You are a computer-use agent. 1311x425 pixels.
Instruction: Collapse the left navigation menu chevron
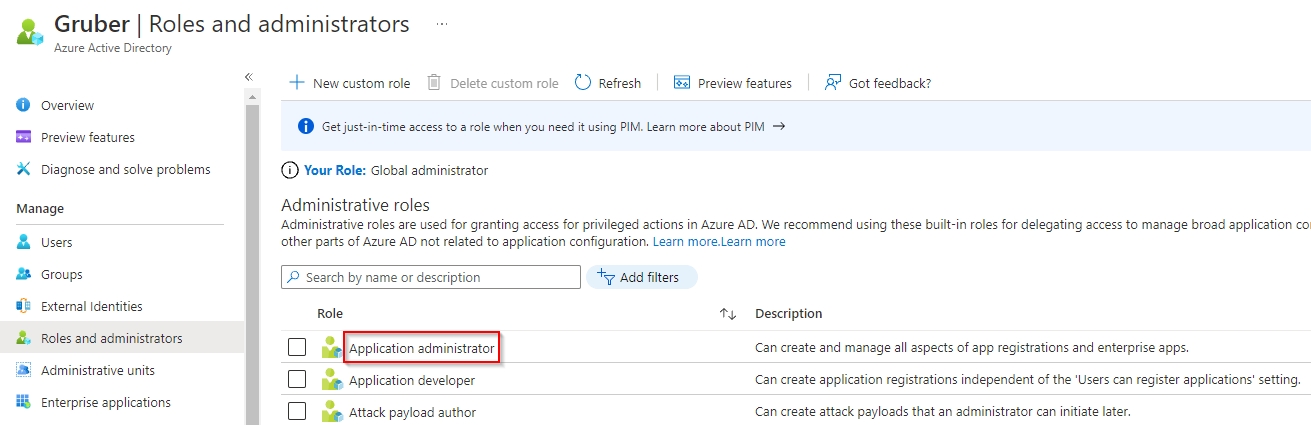pyautogui.click(x=249, y=77)
